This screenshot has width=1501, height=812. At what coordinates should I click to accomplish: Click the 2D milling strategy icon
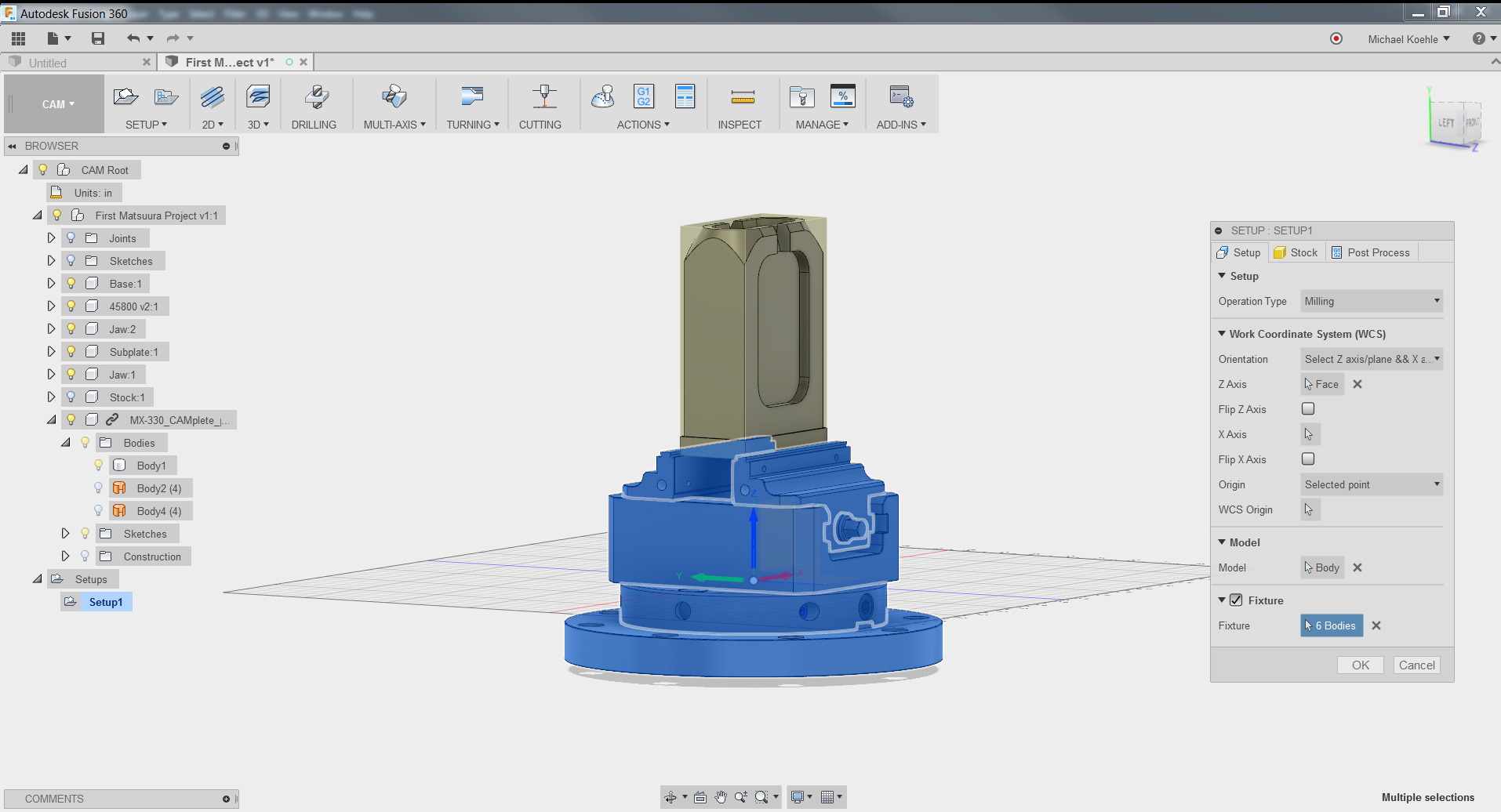tap(213, 97)
